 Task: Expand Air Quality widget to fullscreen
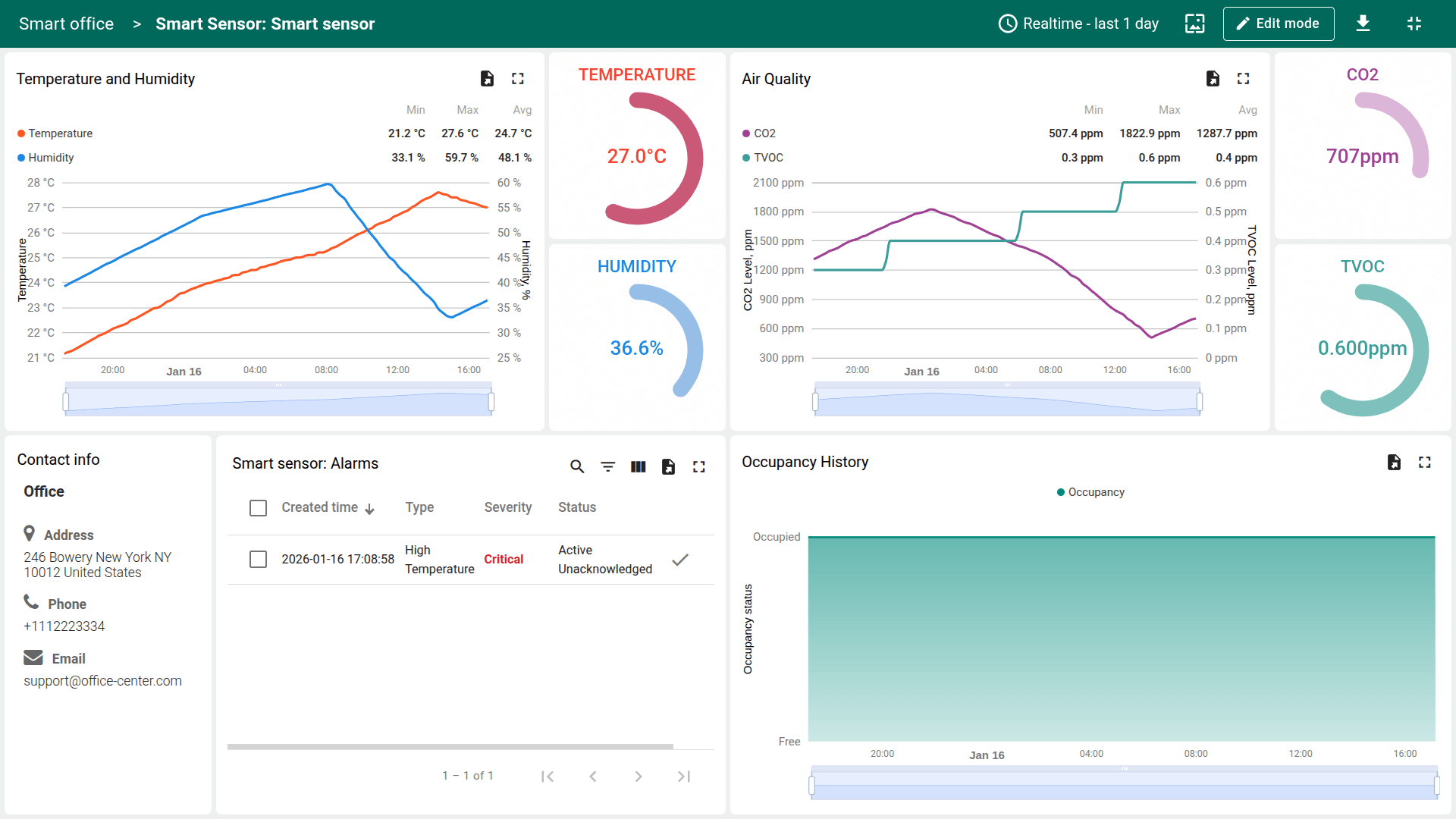pos(1243,78)
